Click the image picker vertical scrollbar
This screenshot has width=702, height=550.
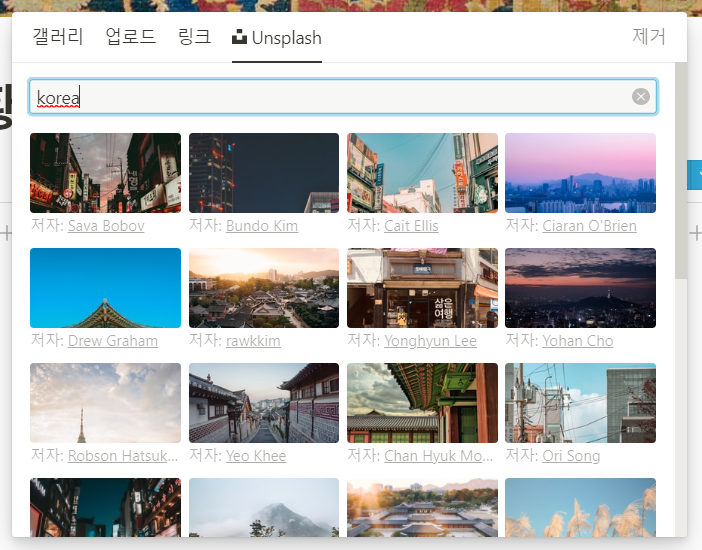[681, 171]
